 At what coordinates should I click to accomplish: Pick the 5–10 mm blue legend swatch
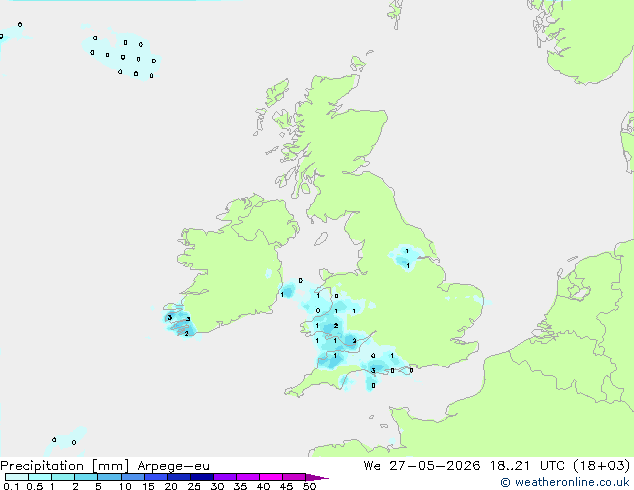110,477
